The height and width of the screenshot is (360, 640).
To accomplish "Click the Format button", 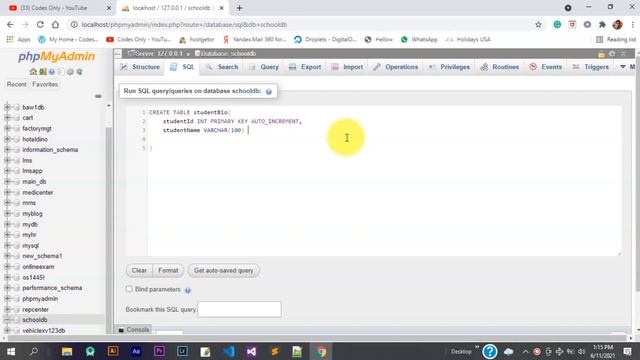I will (x=168, y=271).
